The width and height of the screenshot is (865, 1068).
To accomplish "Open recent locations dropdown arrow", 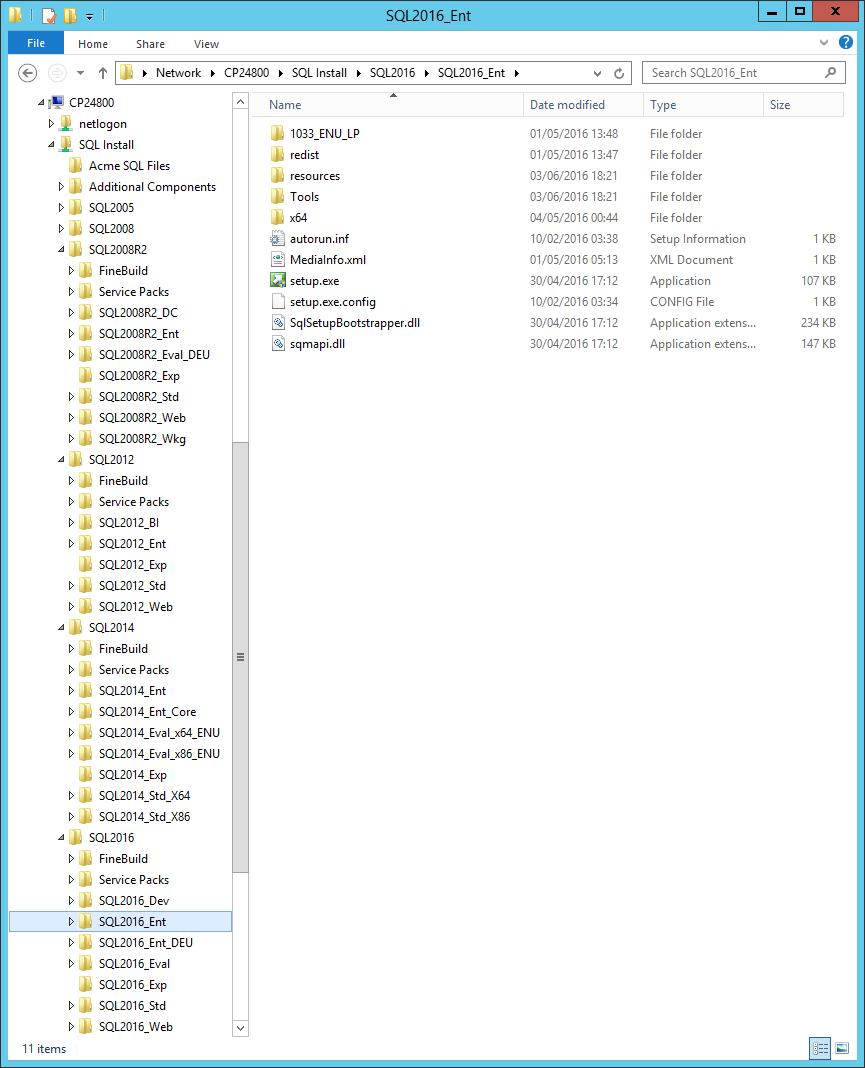I will [x=80, y=73].
